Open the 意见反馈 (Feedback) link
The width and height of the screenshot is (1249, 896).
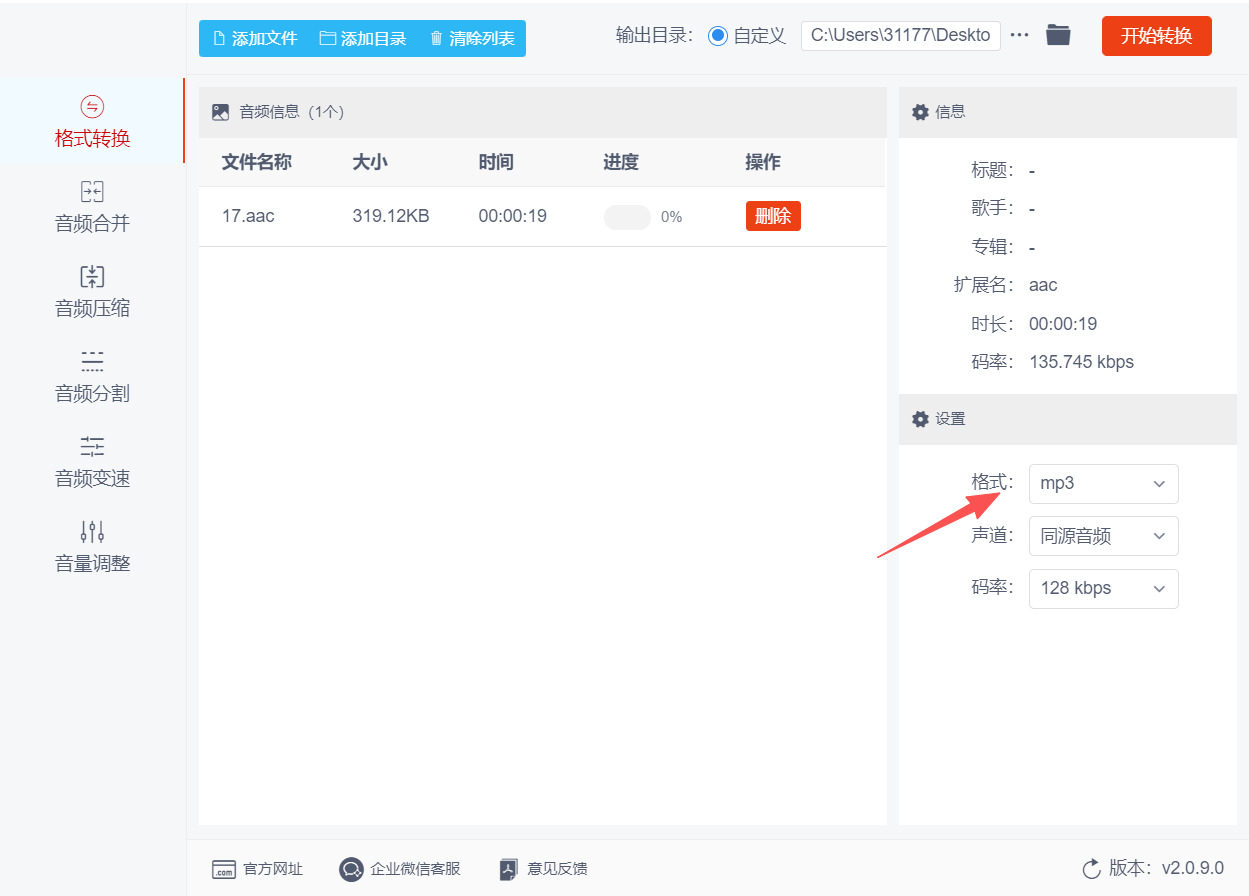pyautogui.click(x=542, y=868)
